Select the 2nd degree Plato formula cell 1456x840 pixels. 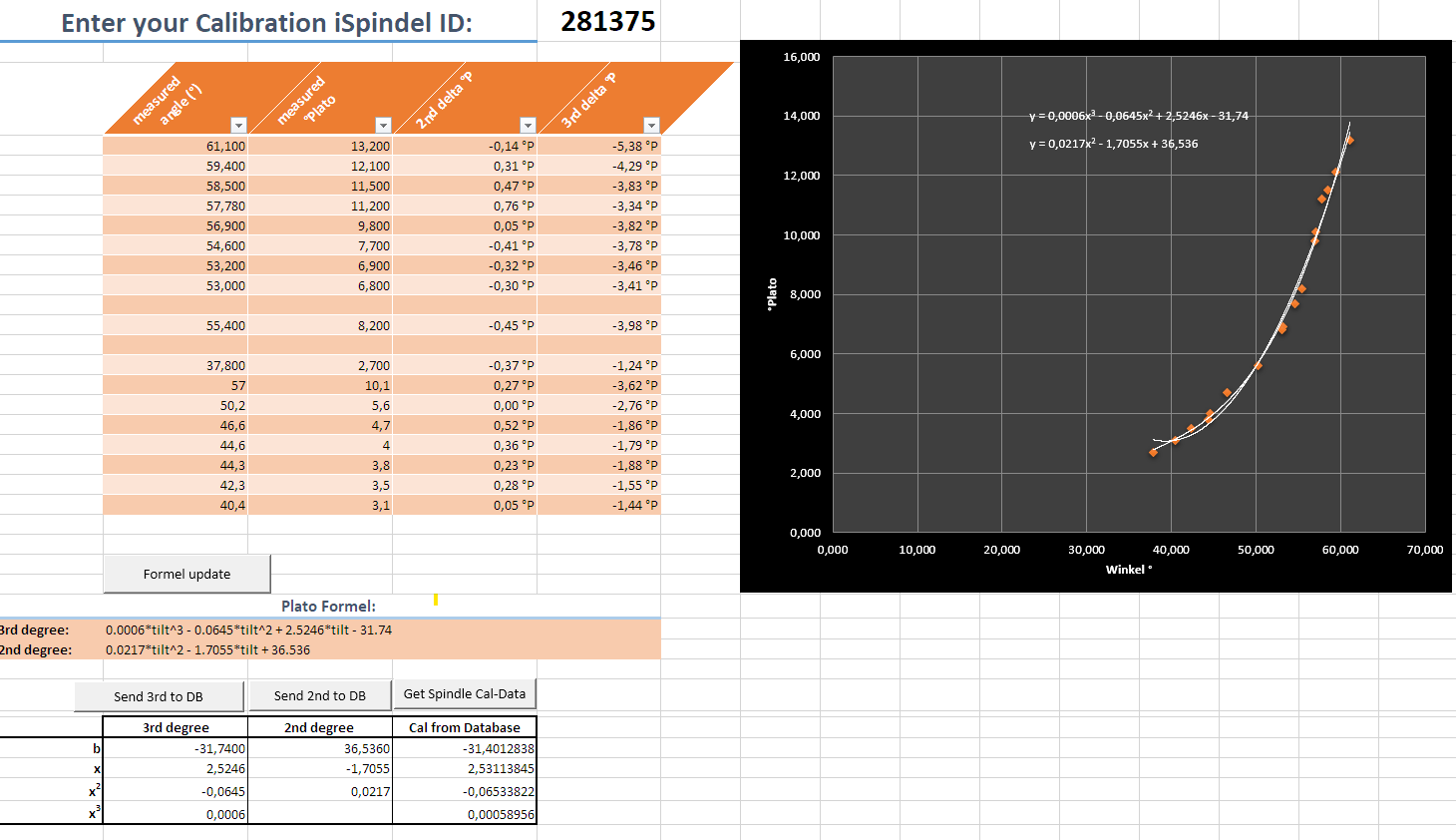click(x=207, y=649)
